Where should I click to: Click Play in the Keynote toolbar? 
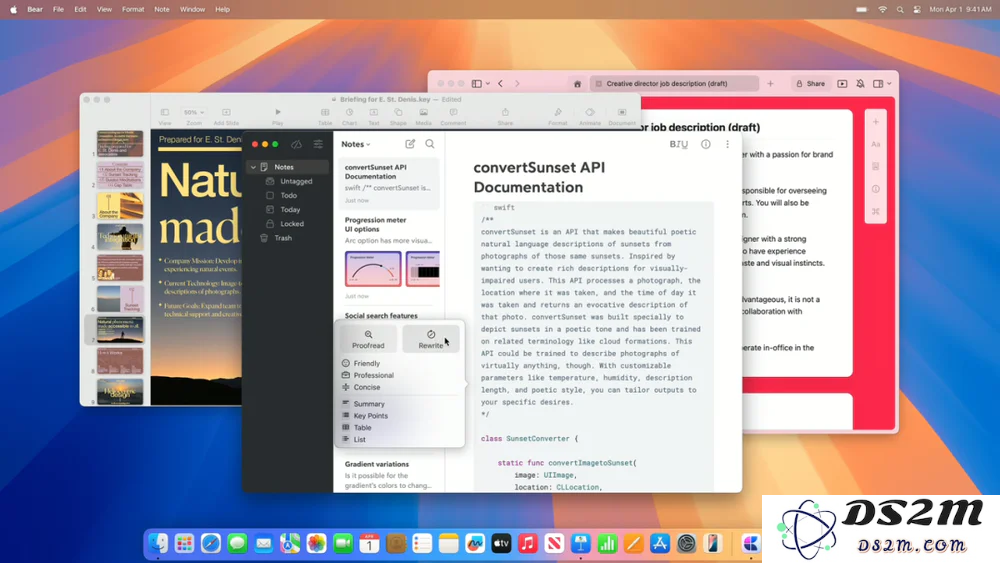[x=277, y=116]
